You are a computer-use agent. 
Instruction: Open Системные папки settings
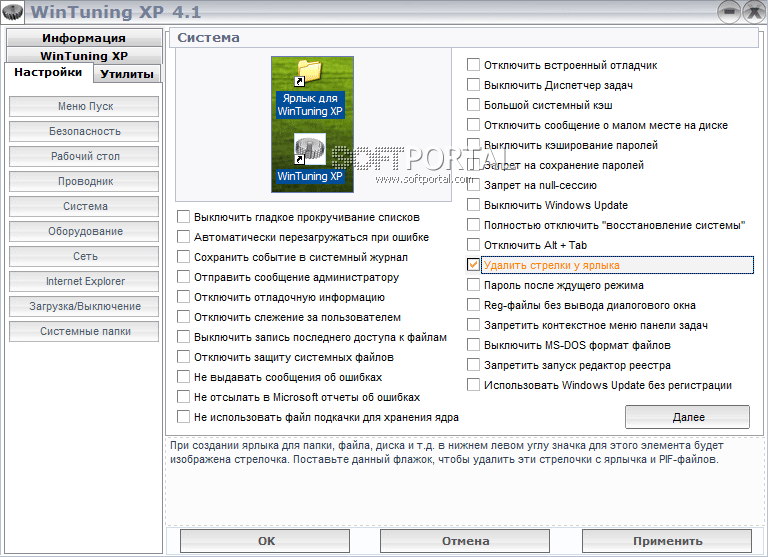[x=84, y=331]
